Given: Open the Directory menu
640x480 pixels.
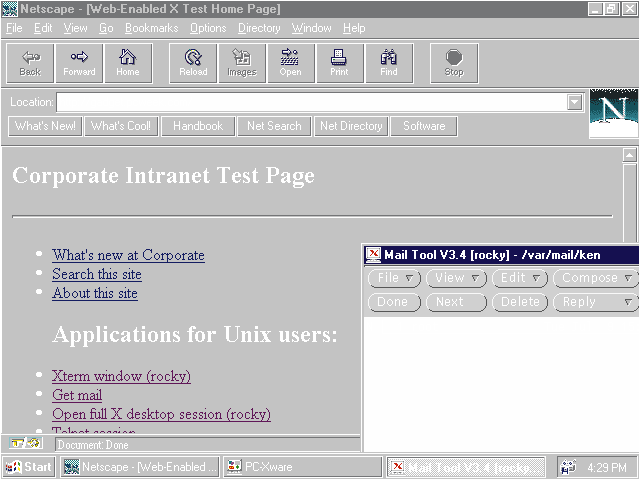Looking at the screenshot, I should 259,28.
